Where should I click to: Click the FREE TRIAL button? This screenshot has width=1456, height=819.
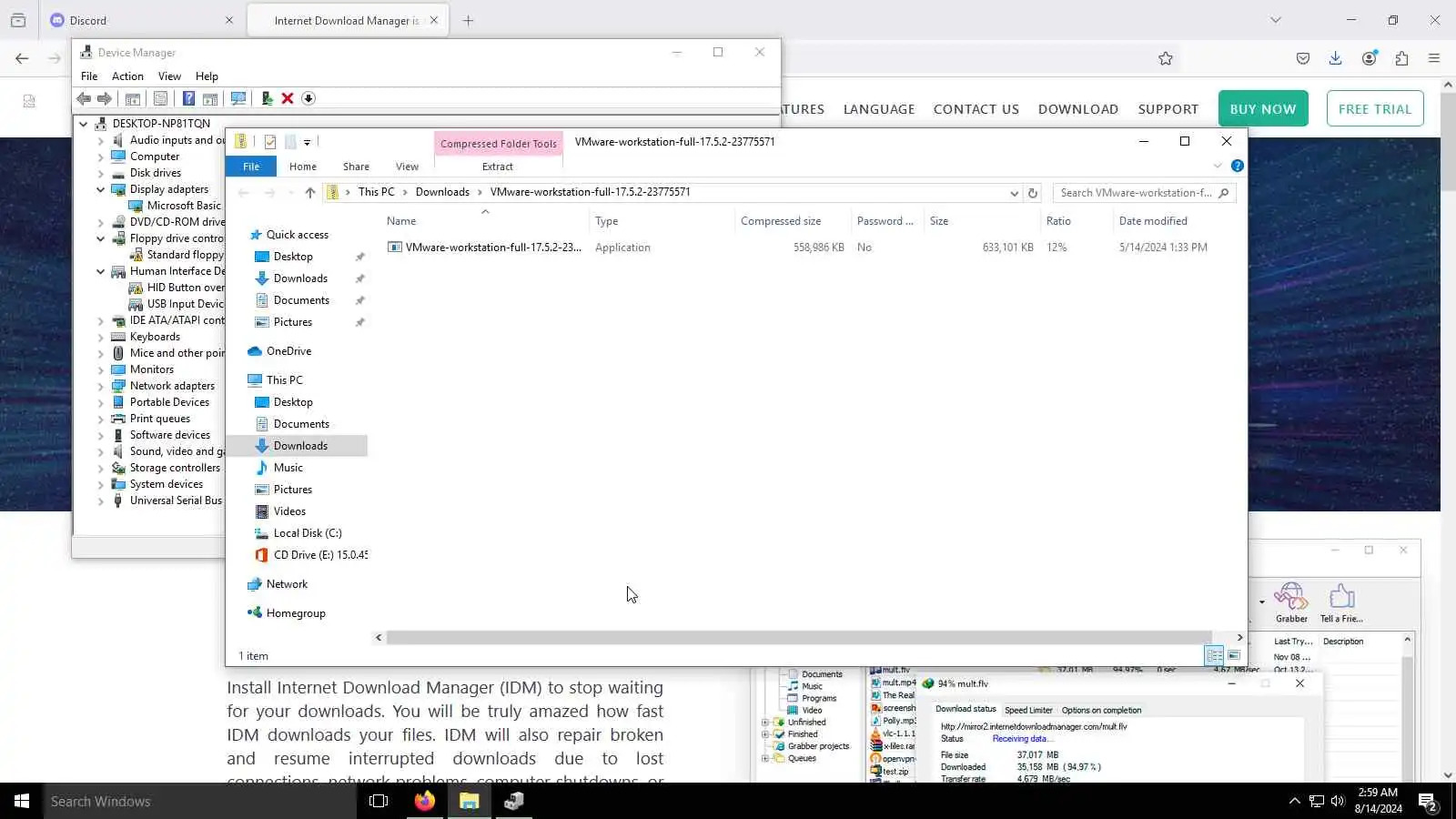click(1375, 109)
